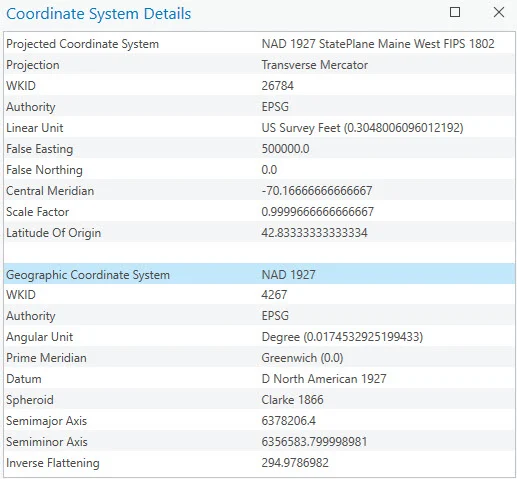Screen dimensions: 517x479
Task: Close the Coordinate System Details window
Action: 499,12
